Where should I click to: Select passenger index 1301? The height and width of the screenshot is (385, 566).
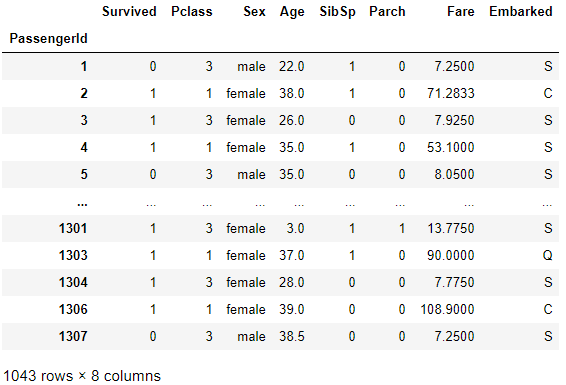click(73, 228)
